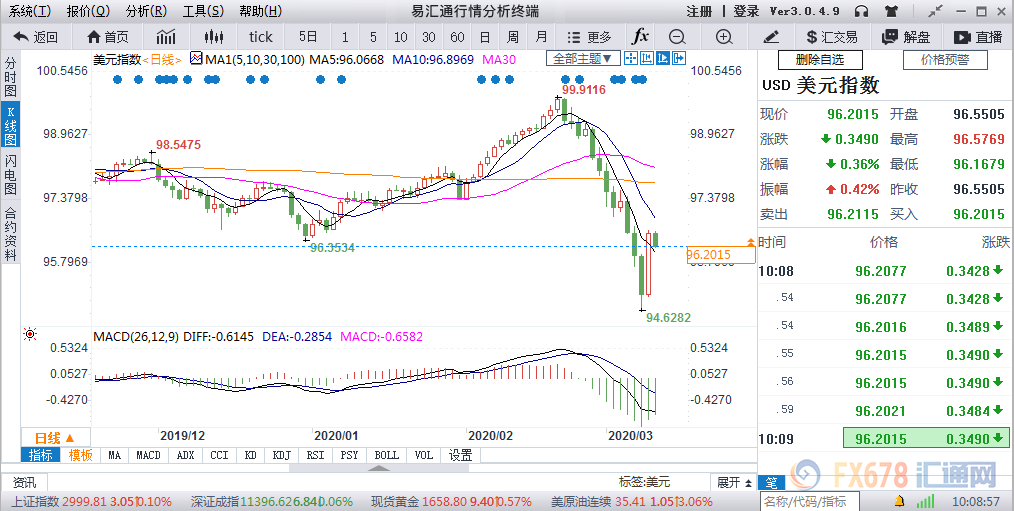The height and width of the screenshot is (511, 1014).
Task: Expand the 展开 news panel
Action: point(733,481)
